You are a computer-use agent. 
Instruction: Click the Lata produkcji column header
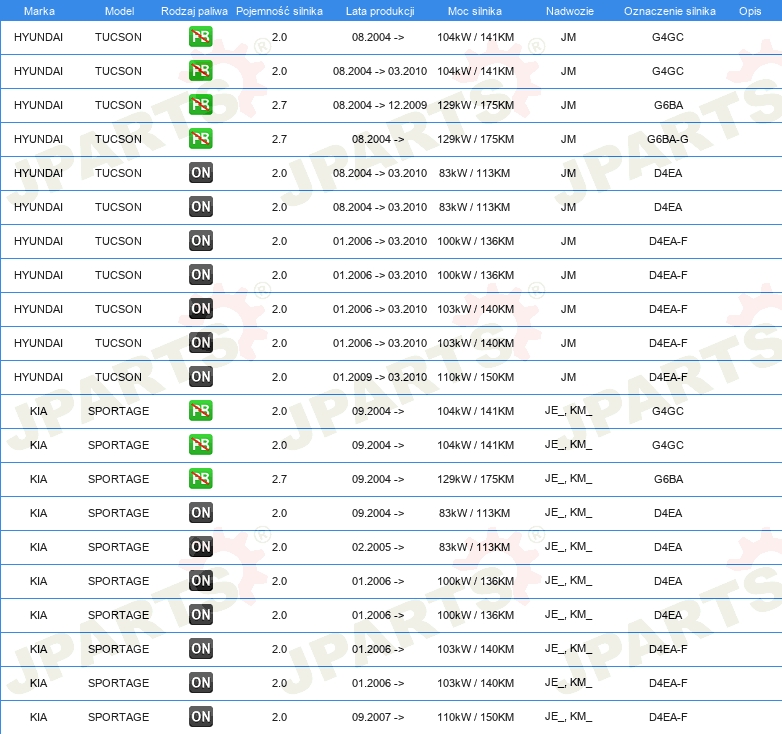click(380, 11)
